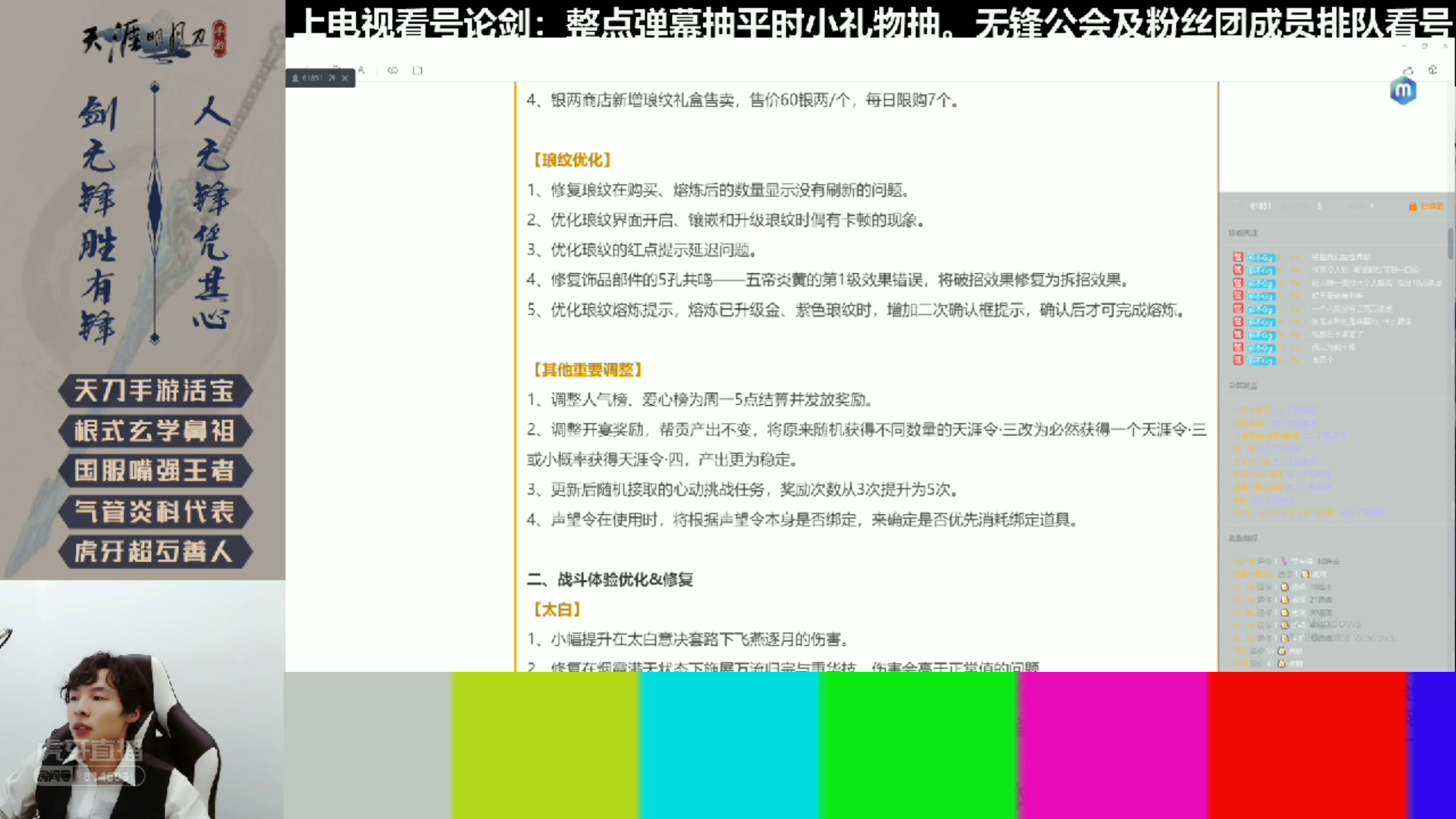Image resolution: width=1456 pixels, height=819 pixels.
Task: Click the 【太白】 subsection heading
Action: (557, 610)
